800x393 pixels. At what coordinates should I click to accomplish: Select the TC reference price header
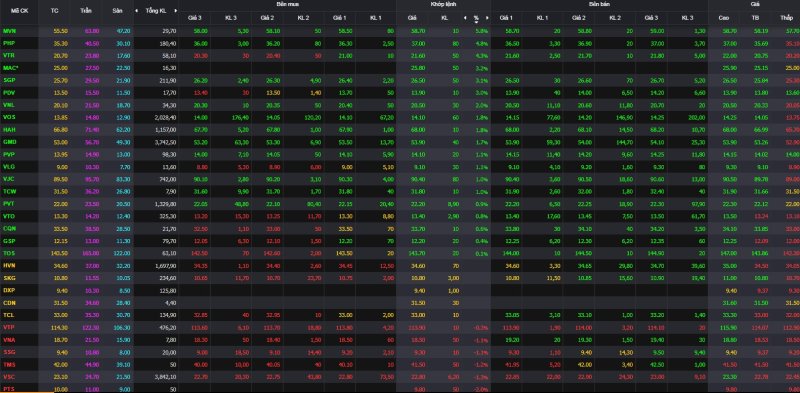click(x=55, y=10)
